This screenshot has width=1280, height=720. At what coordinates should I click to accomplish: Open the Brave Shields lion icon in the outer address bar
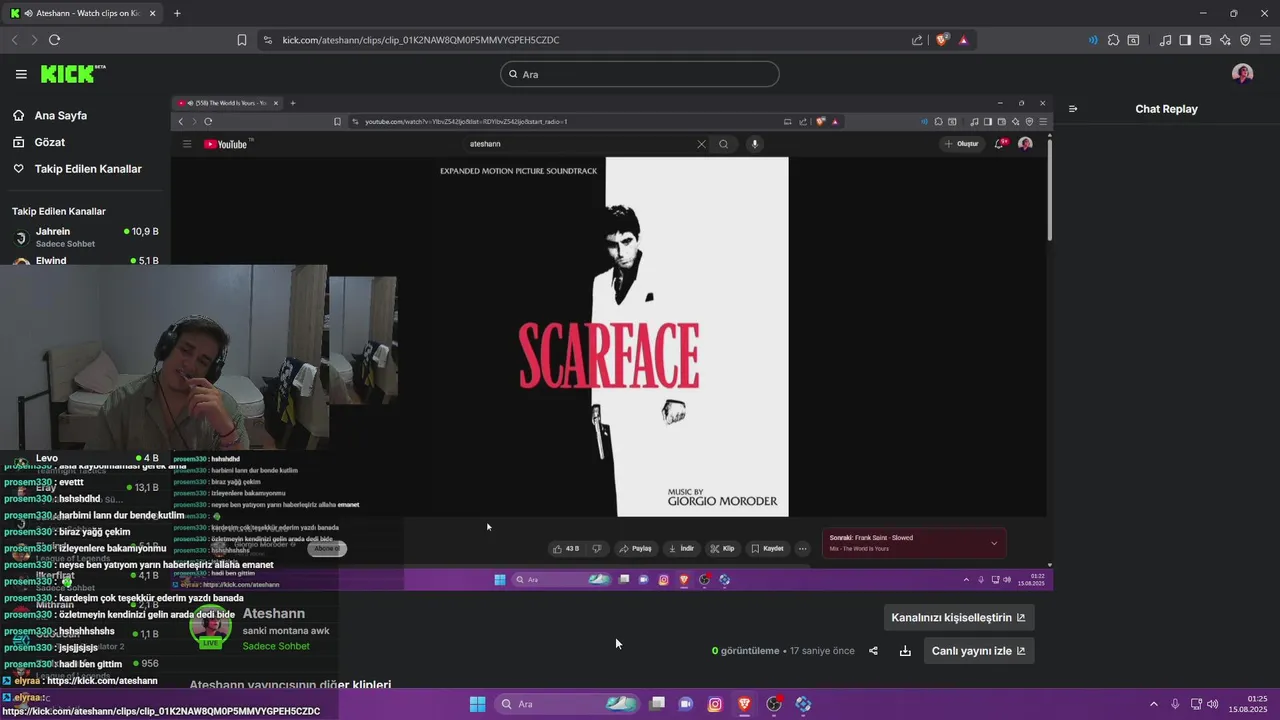[x=941, y=40]
